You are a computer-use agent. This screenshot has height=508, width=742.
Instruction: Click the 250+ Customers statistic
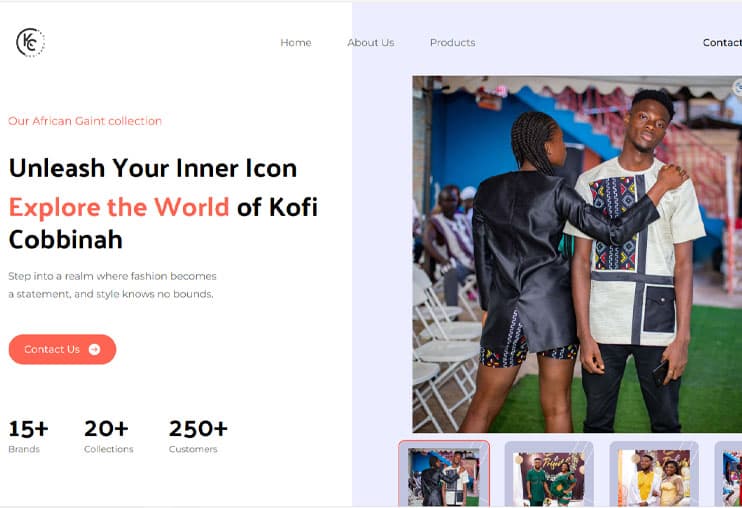point(198,436)
